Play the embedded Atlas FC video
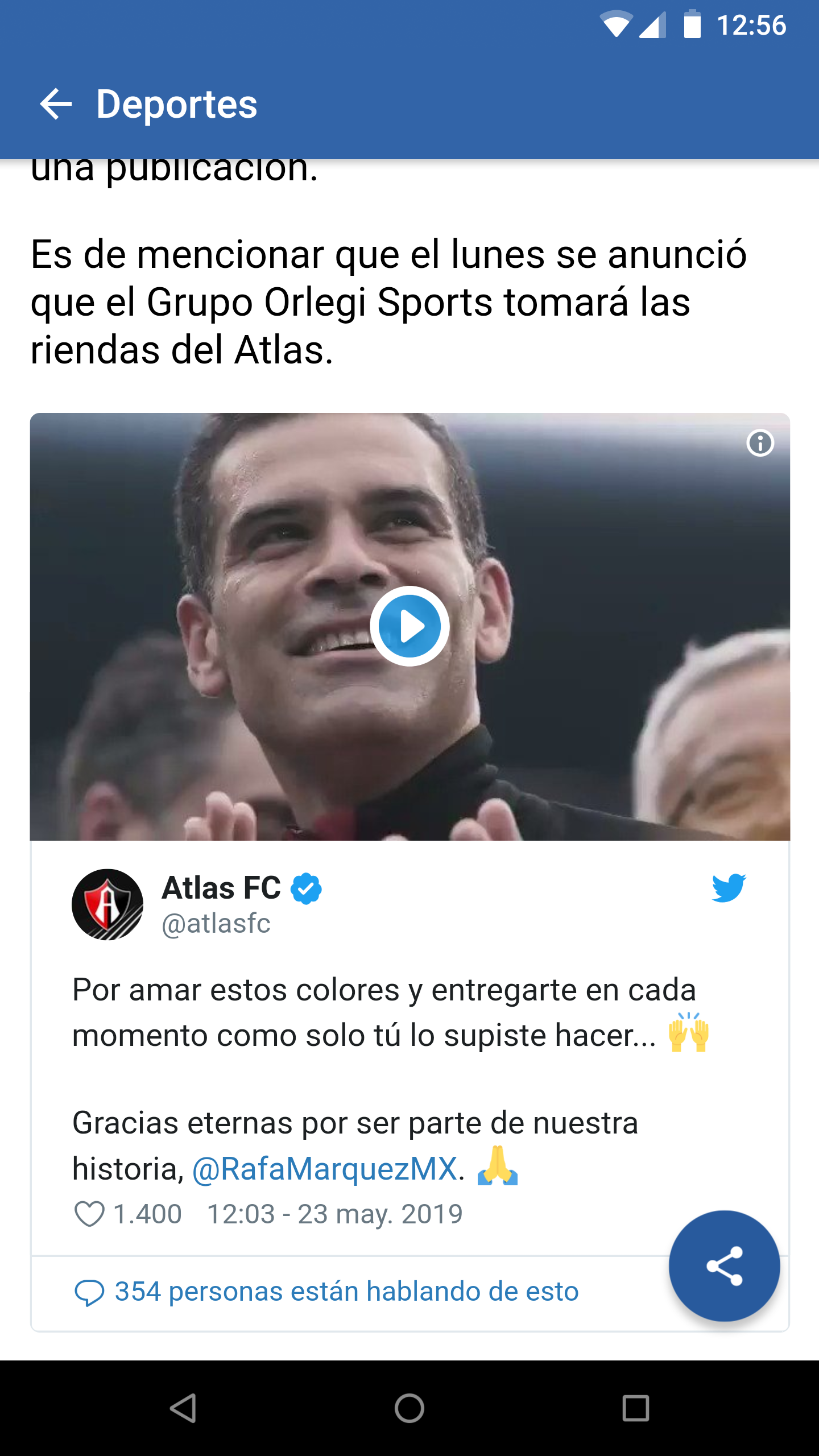This screenshot has width=819, height=1456. tap(409, 626)
